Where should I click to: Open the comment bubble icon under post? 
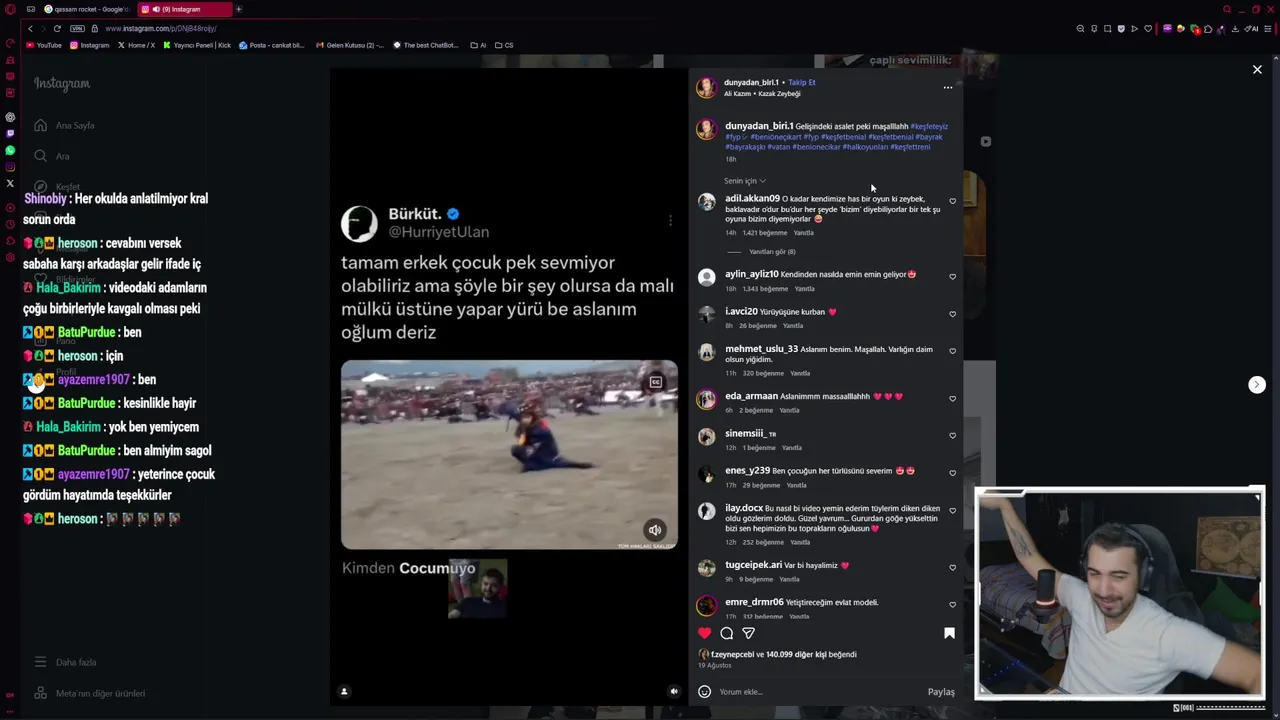[x=727, y=633]
